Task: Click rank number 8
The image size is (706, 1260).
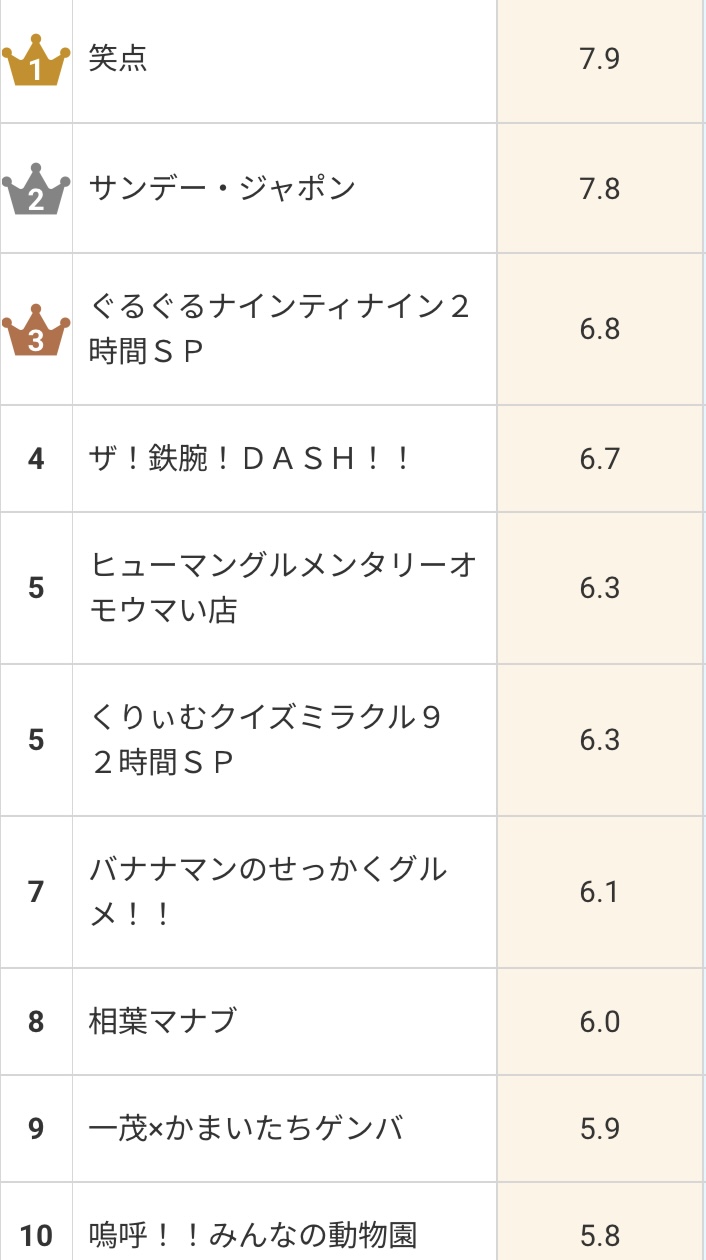Action: (36, 1021)
